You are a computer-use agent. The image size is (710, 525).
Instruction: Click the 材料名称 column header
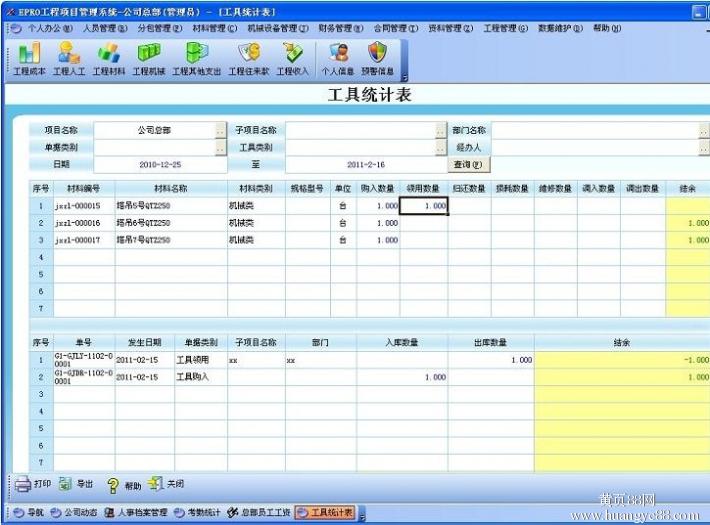[x=171, y=189]
